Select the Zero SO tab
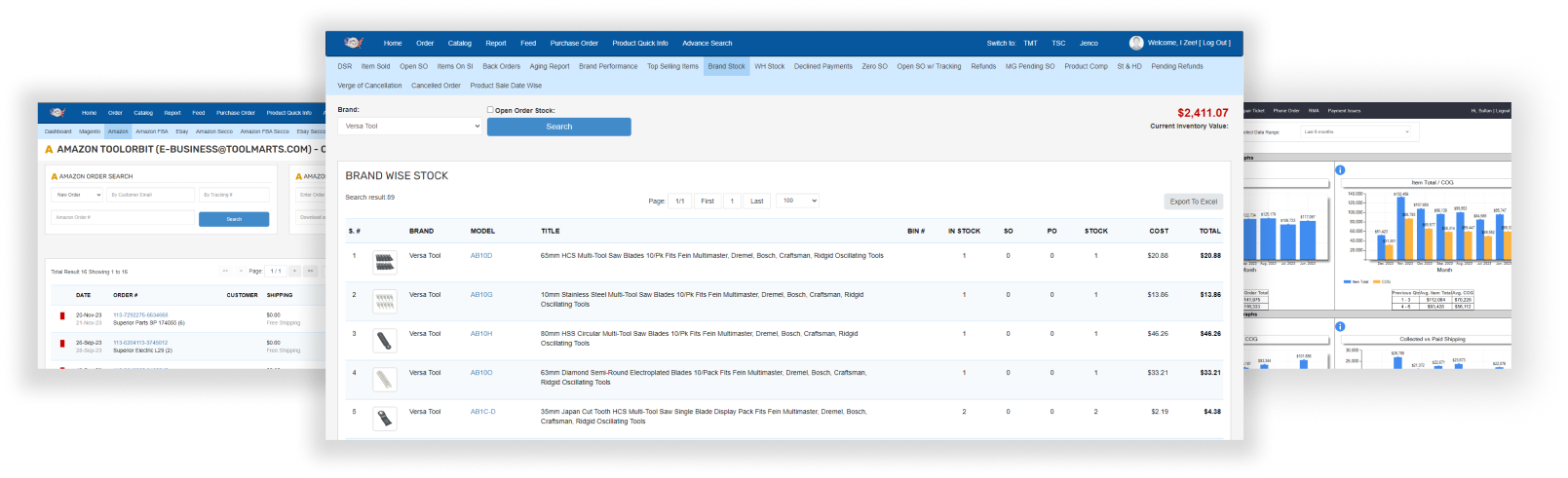This screenshot has width=1568, height=478. click(x=874, y=66)
